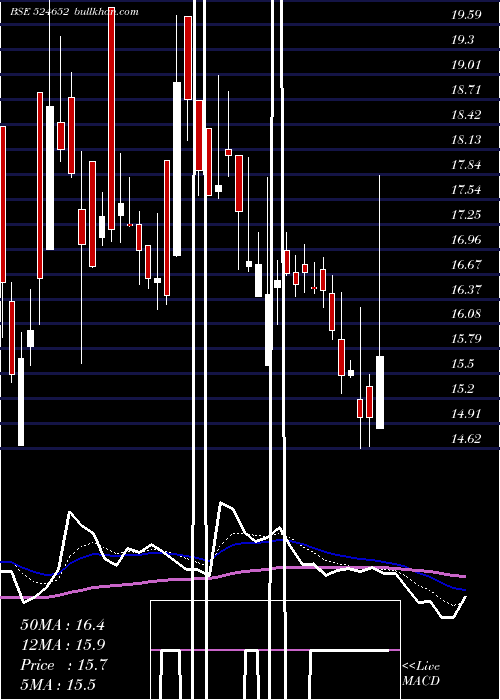The image size is (500, 700).
Task: Click the '<<Live MACD' label
Action: click(421, 674)
